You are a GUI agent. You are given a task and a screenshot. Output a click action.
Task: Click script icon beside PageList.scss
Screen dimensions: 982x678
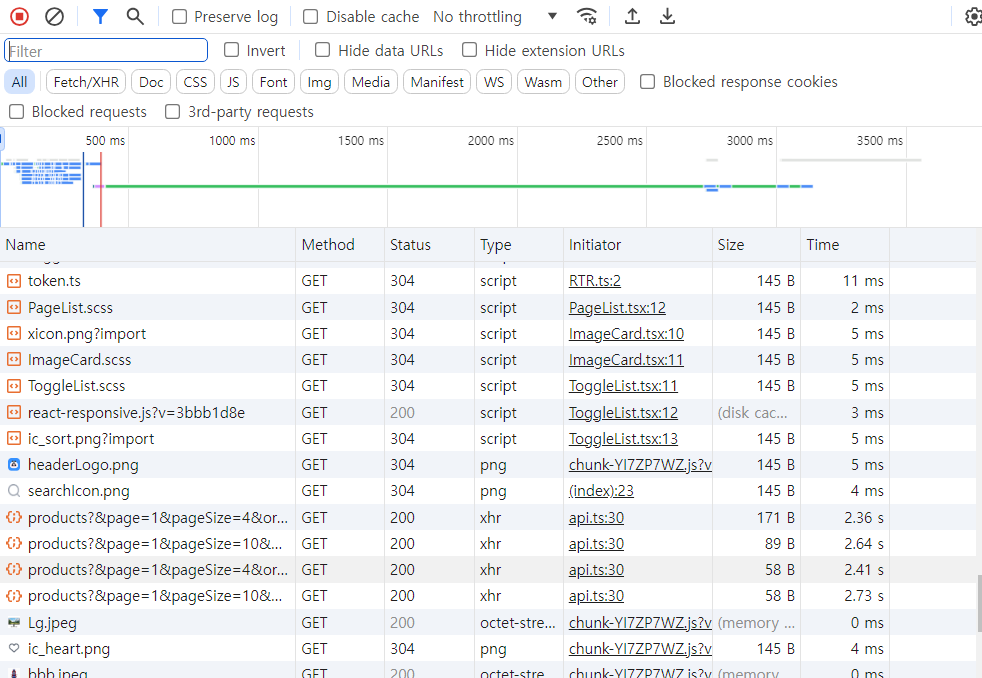14,307
